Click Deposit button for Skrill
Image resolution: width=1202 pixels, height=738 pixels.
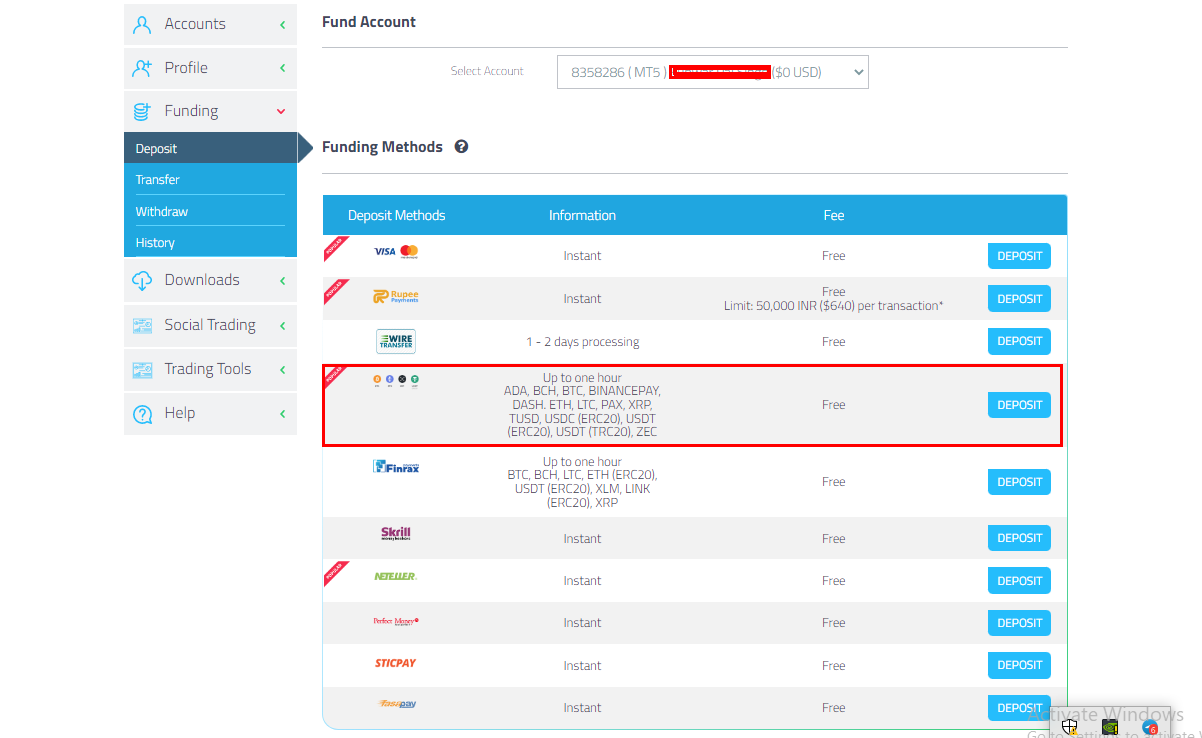pyautogui.click(x=1019, y=538)
